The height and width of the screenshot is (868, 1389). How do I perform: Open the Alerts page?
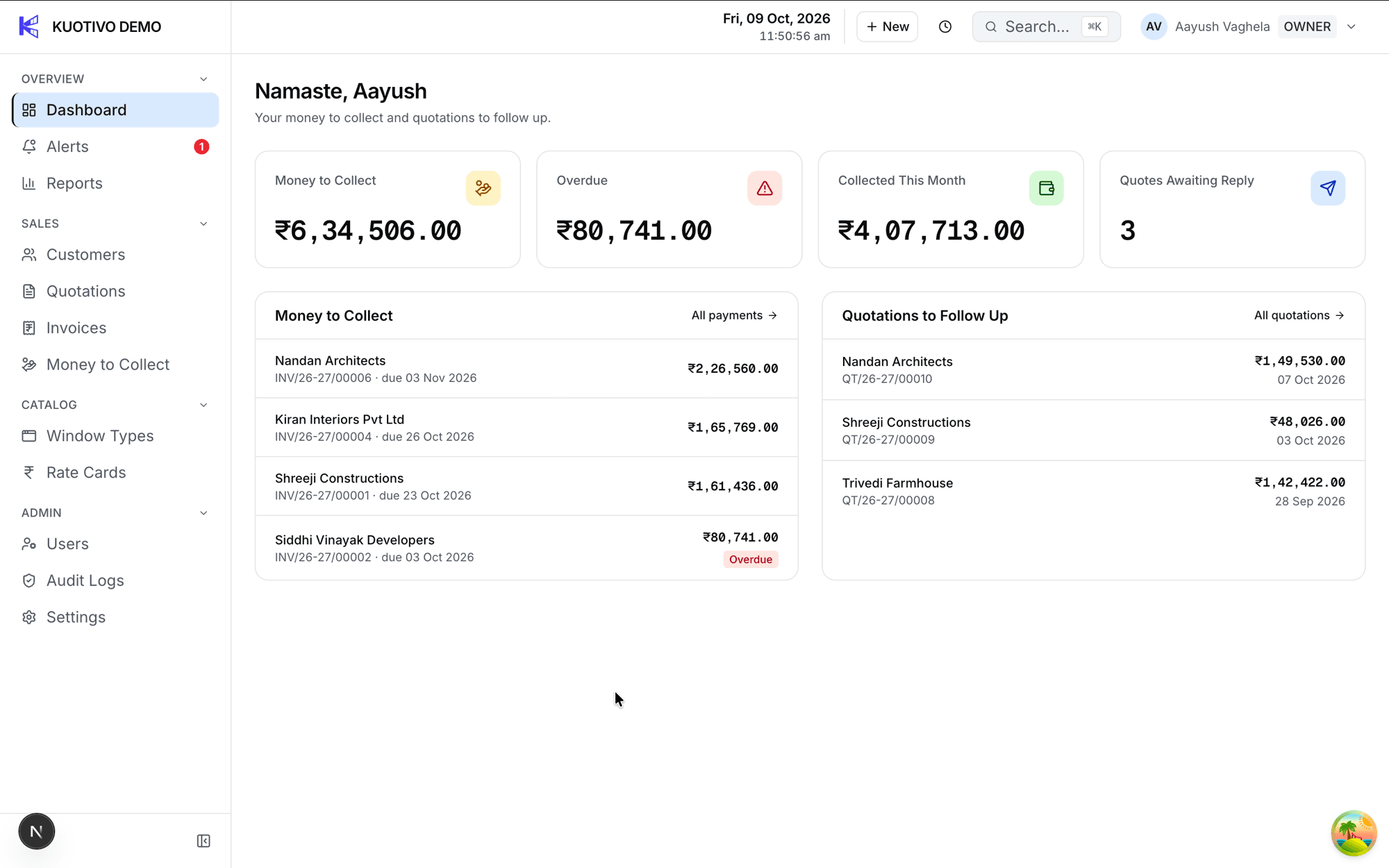coord(115,147)
